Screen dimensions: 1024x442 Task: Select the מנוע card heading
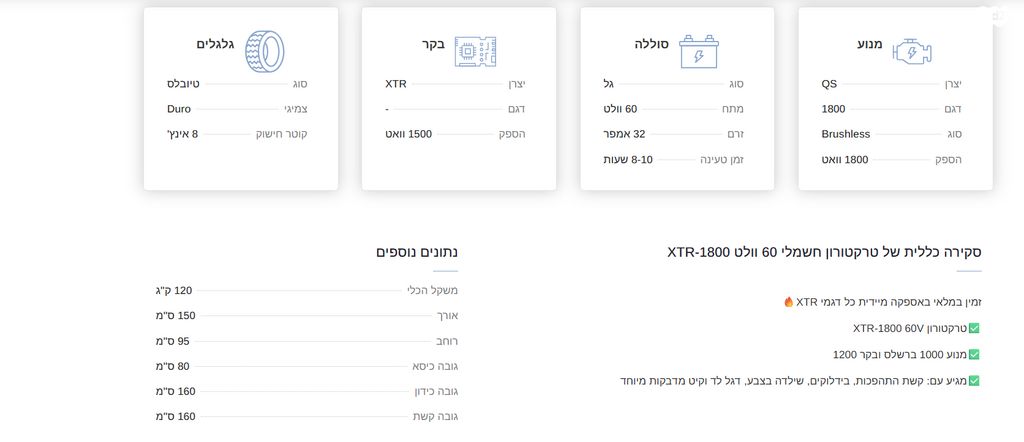coord(870,44)
